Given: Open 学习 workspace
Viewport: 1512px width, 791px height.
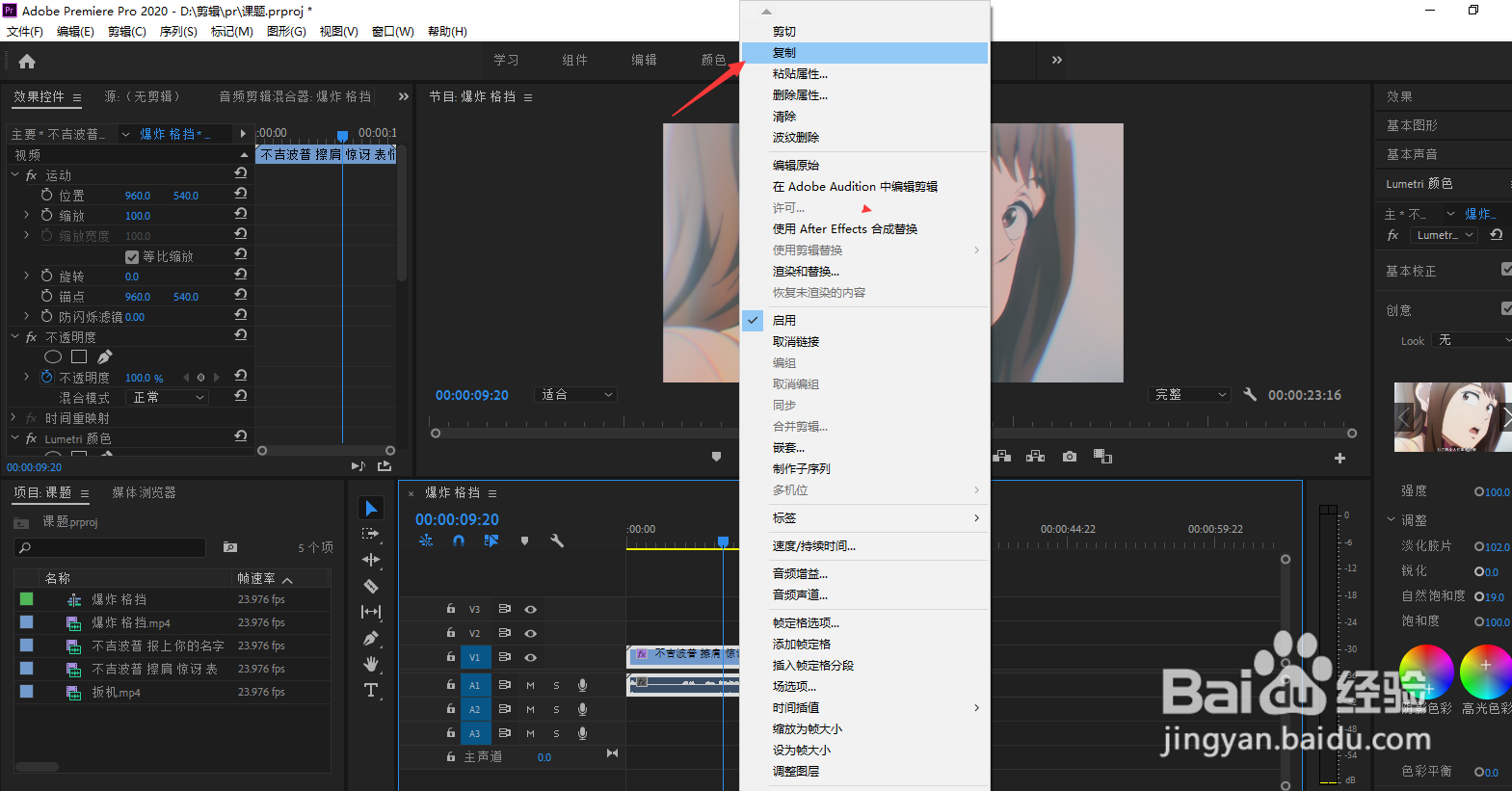Looking at the screenshot, I should (506, 60).
